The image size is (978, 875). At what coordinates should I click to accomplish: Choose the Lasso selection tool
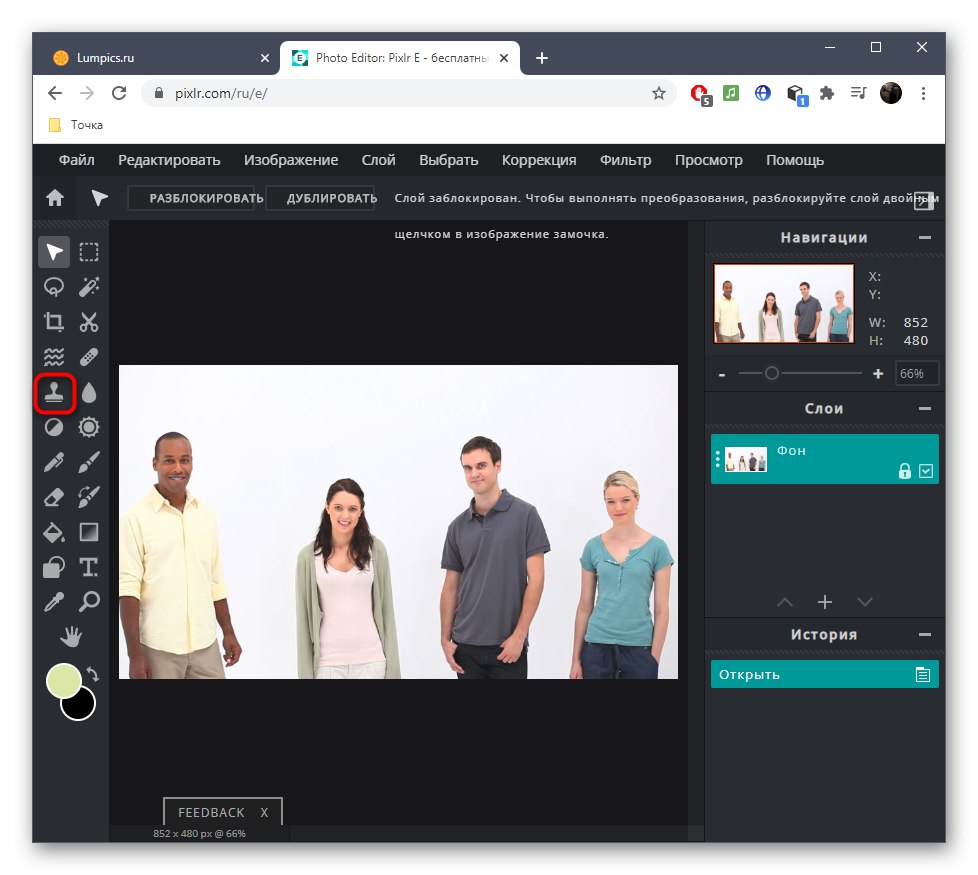click(54, 287)
